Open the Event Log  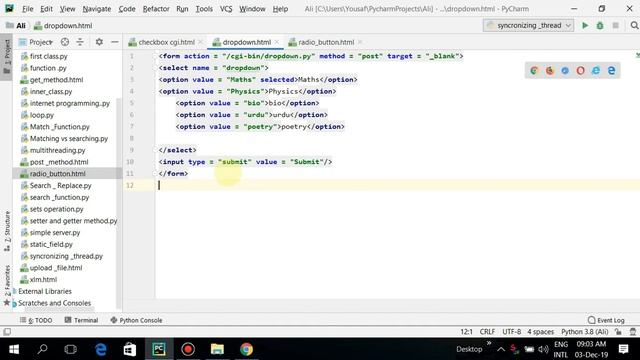(x=606, y=320)
